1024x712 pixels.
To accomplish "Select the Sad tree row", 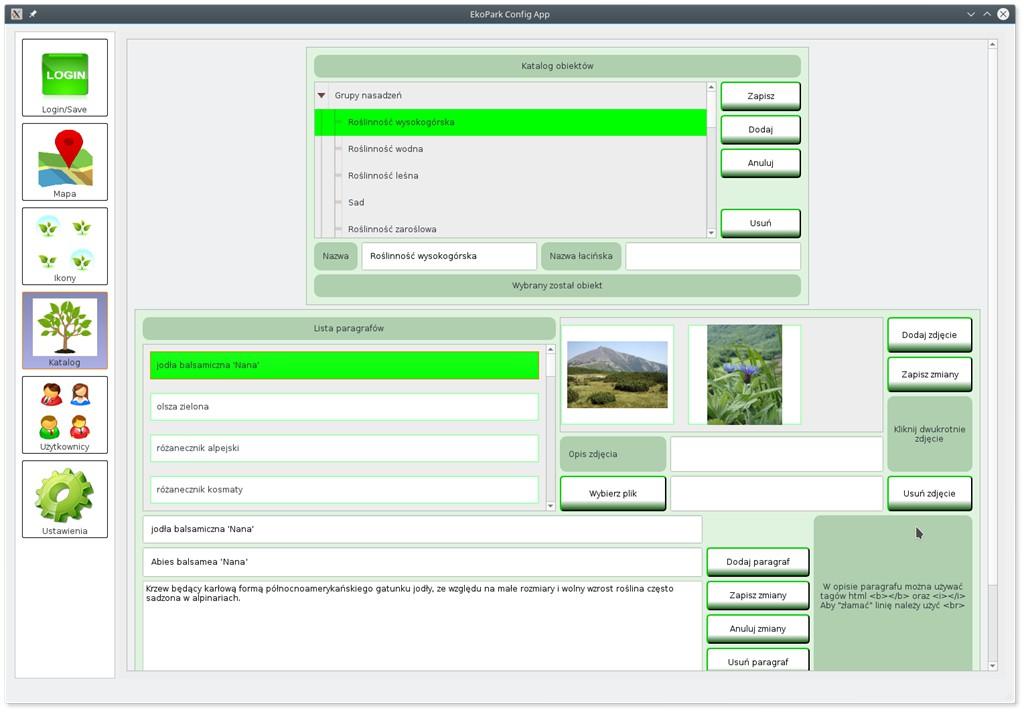I will point(510,202).
